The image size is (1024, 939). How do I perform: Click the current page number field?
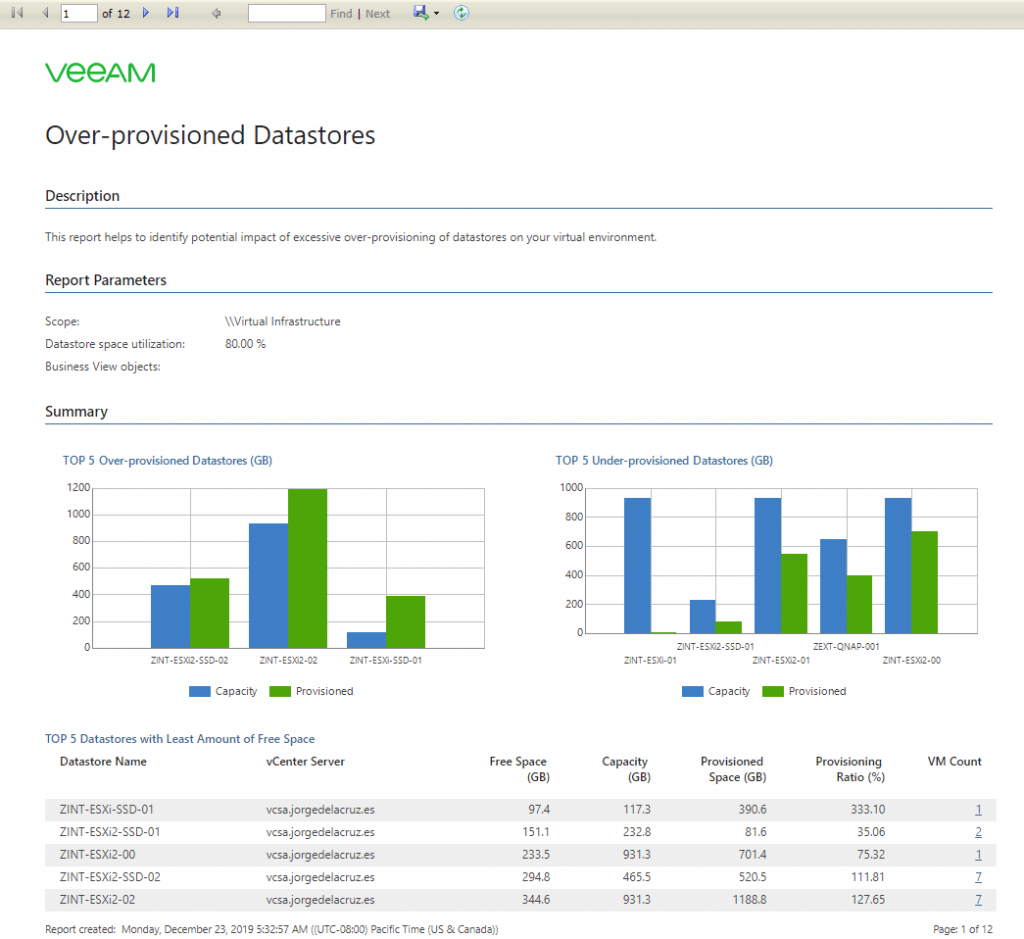(x=79, y=13)
